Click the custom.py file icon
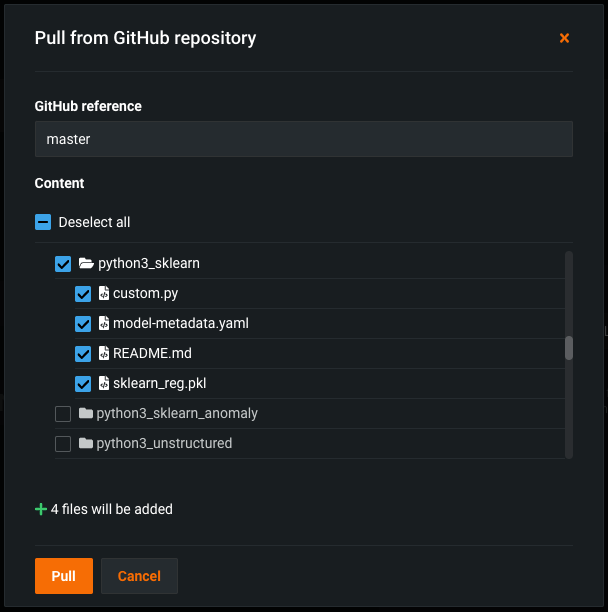 point(103,294)
